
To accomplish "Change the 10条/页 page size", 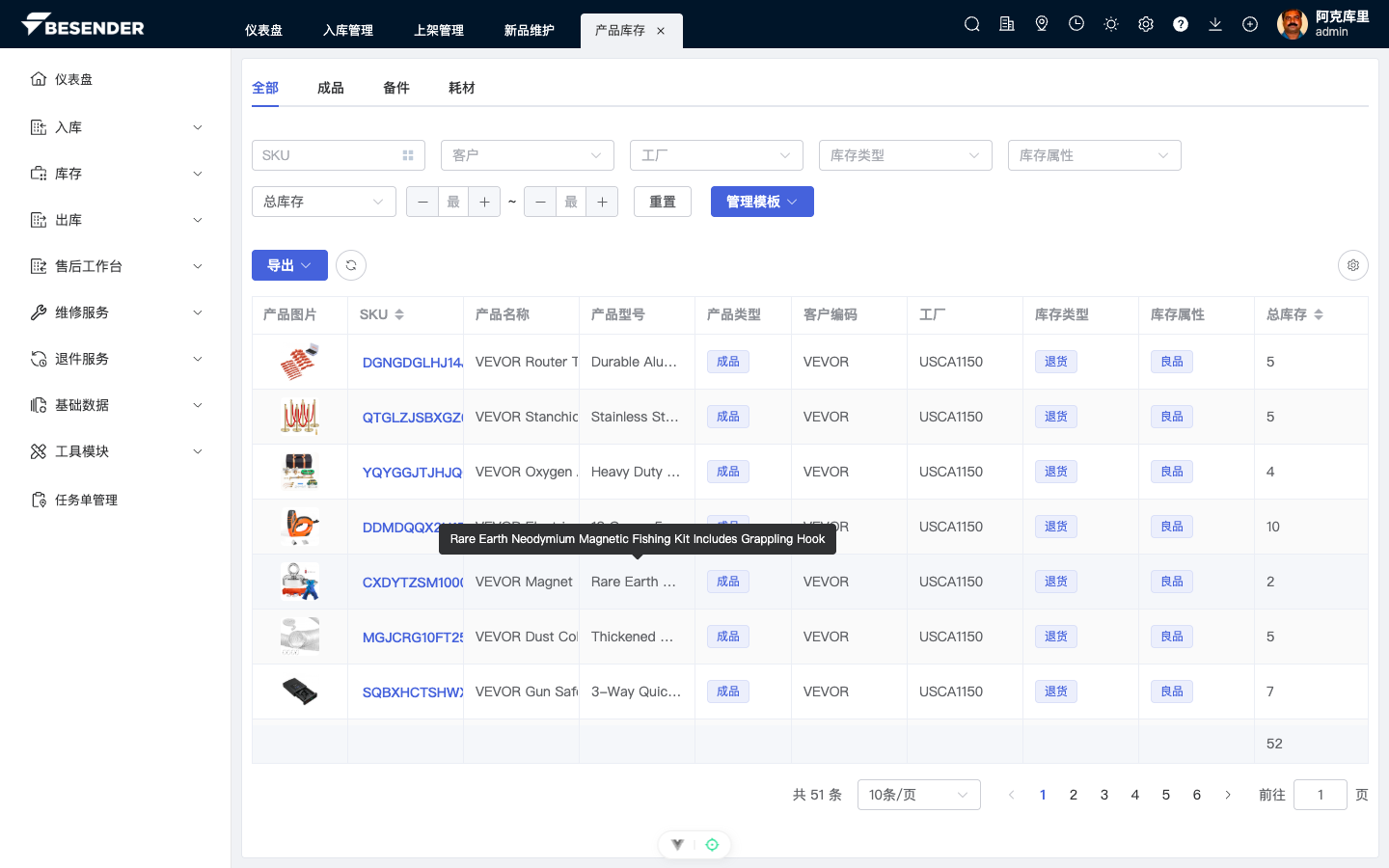I will (919, 795).
